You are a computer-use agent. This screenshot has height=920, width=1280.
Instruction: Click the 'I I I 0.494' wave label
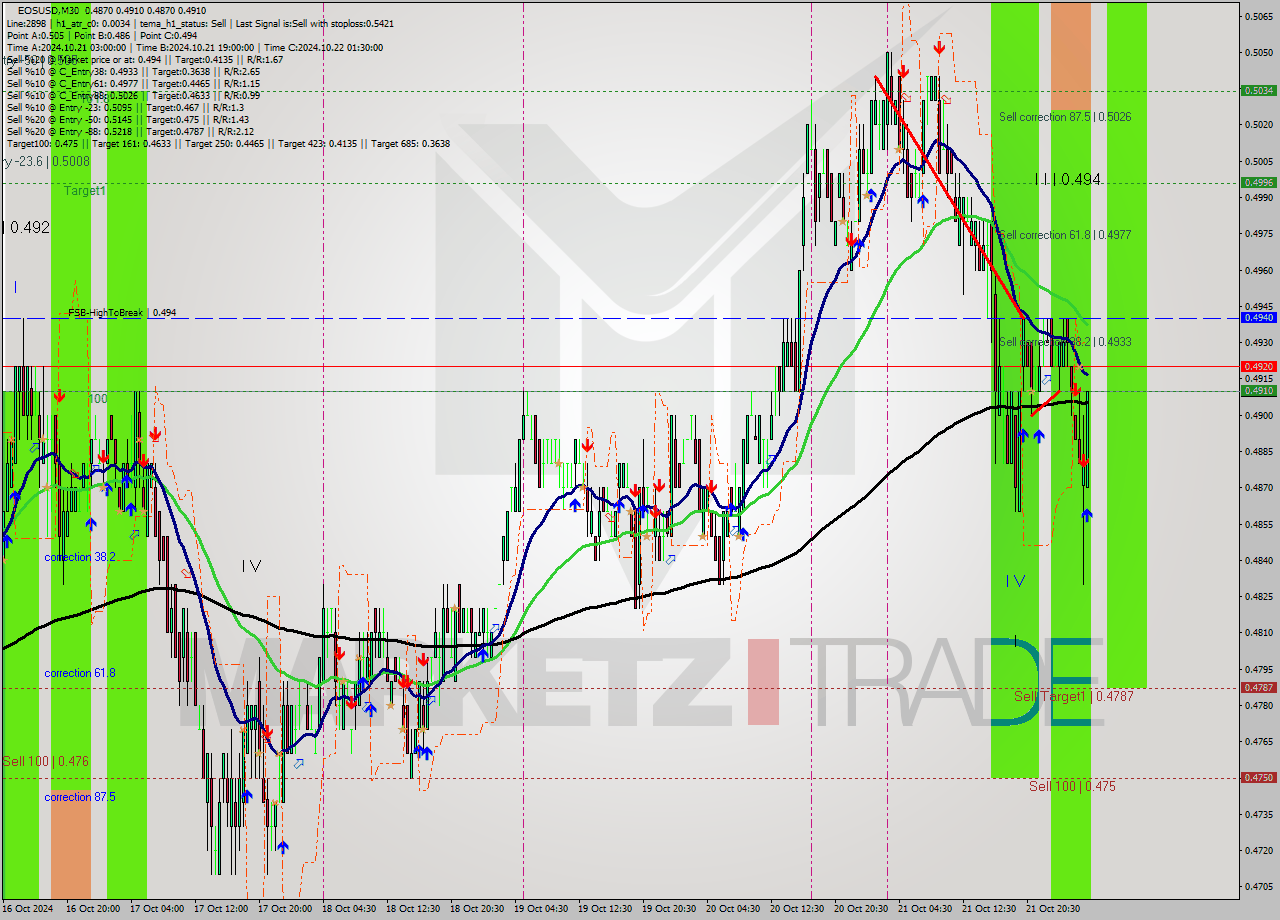click(x=1068, y=180)
